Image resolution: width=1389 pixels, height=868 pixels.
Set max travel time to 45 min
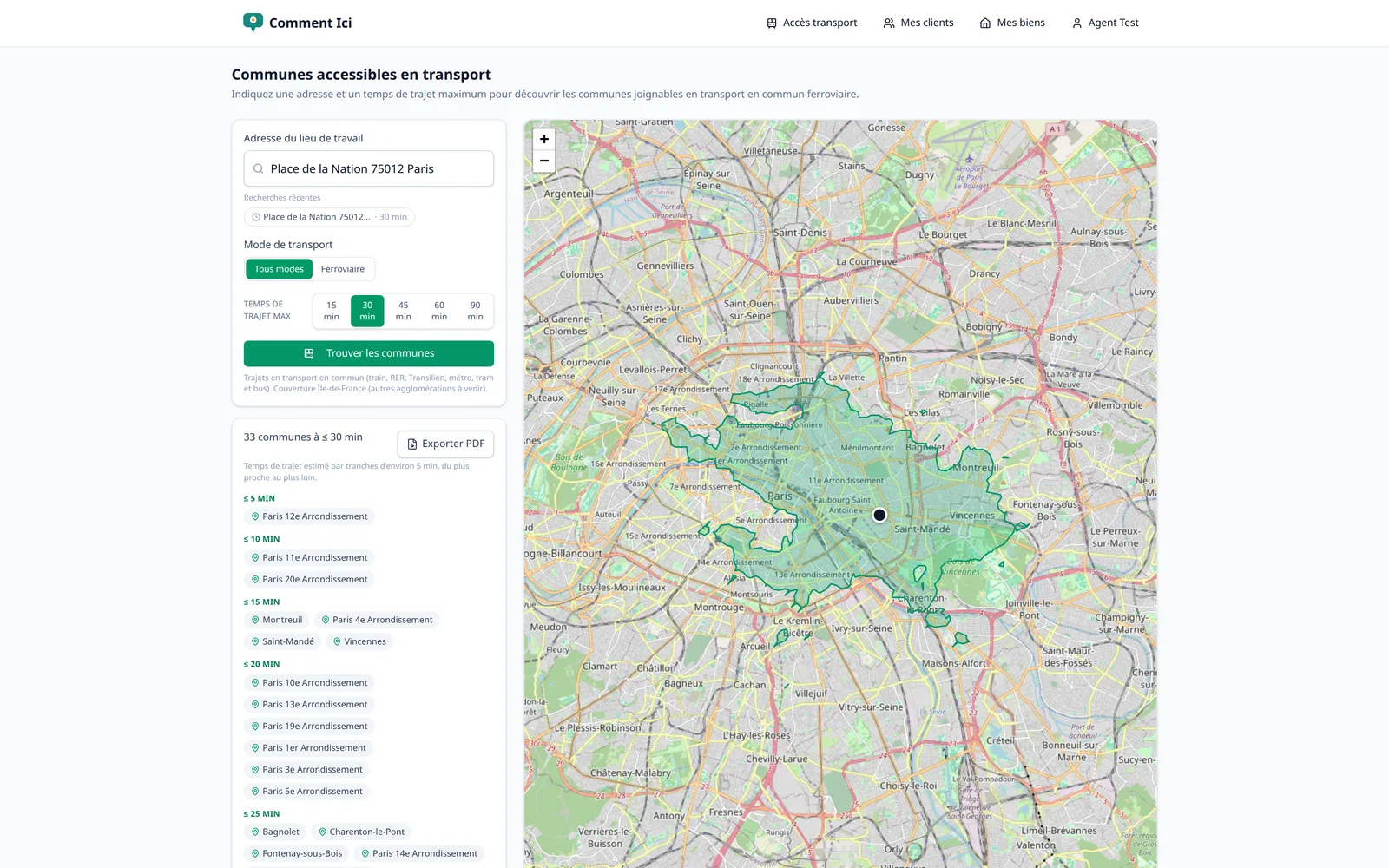[x=404, y=311]
